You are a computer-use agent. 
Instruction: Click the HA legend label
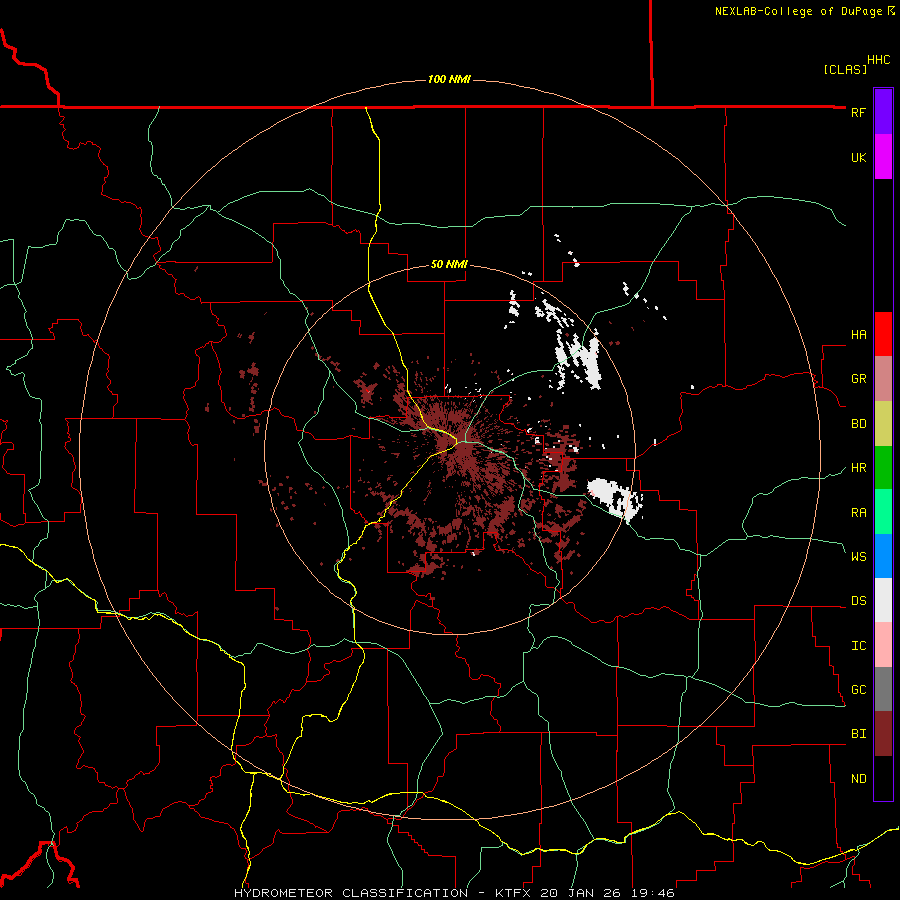(858, 334)
